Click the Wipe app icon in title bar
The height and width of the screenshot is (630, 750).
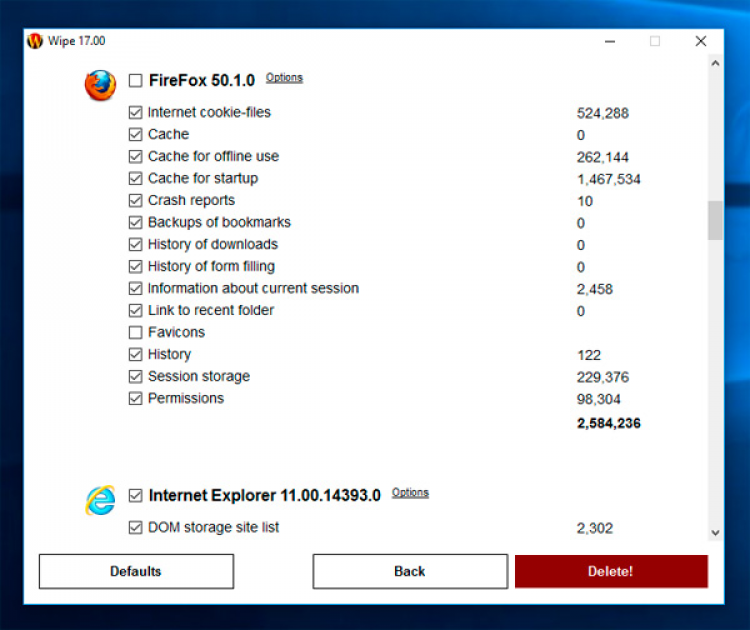click(x=35, y=41)
